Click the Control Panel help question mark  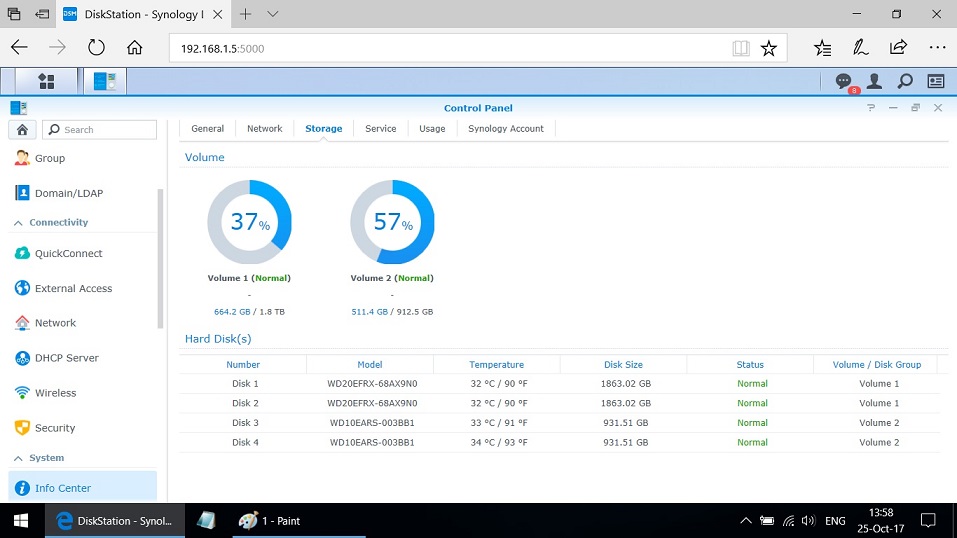click(x=871, y=108)
